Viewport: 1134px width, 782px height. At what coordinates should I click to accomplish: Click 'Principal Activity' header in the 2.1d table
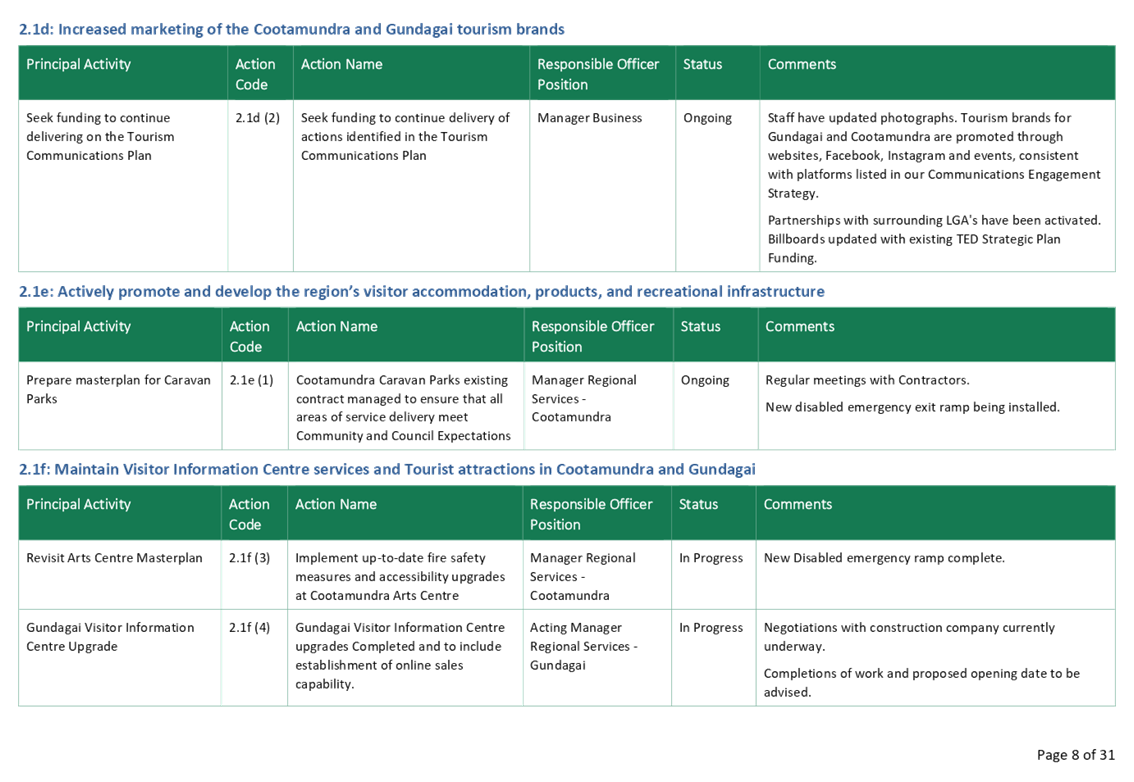[79, 64]
